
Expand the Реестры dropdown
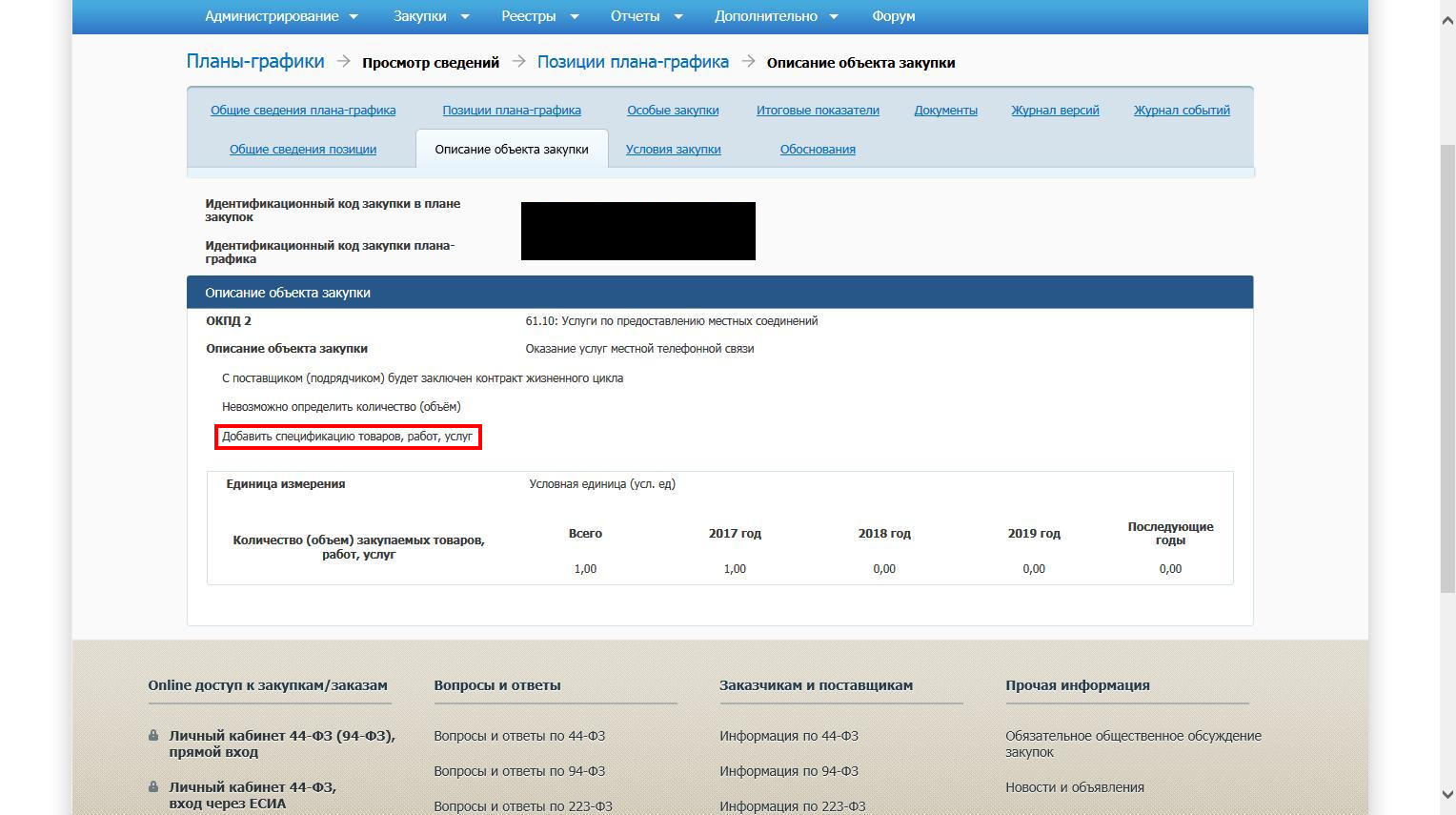coord(540,16)
